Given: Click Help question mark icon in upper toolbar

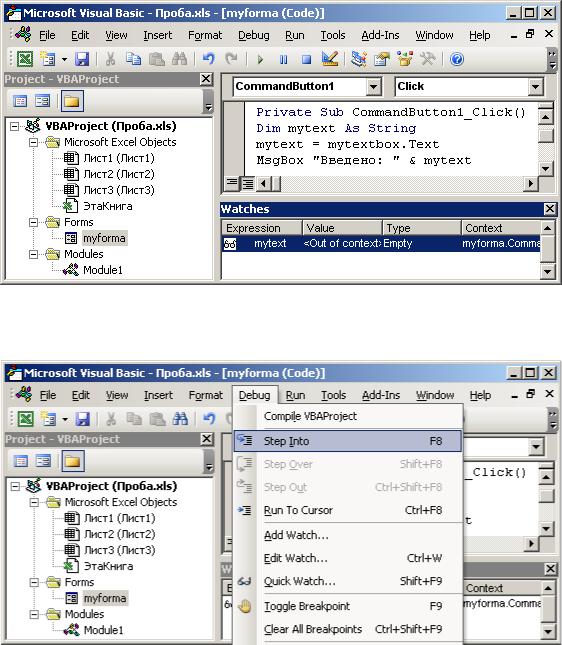Looking at the screenshot, I should tap(457, 59).
